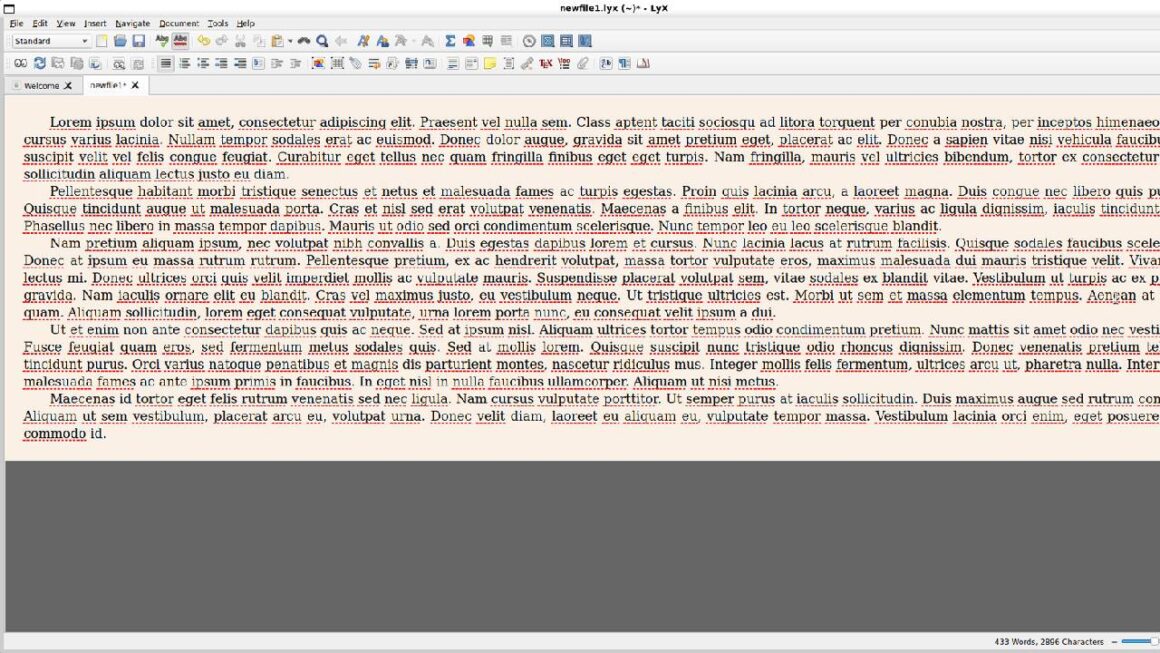1160x653 pixels.
Task: Run the spellchecker (Abc checkmark icon)
Action: 161,41
